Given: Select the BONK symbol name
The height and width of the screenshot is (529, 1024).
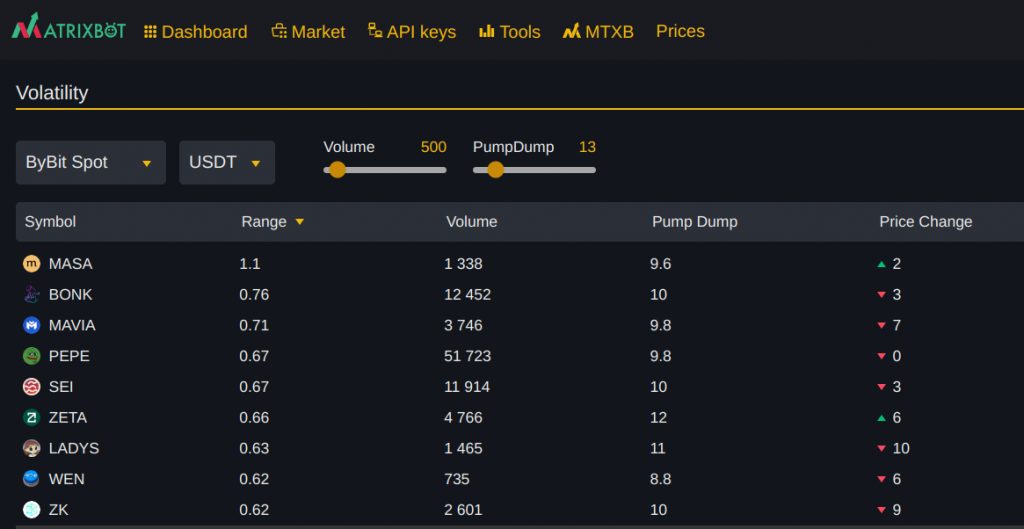Looking at the screenshot, I should click(x=71, y=295).
